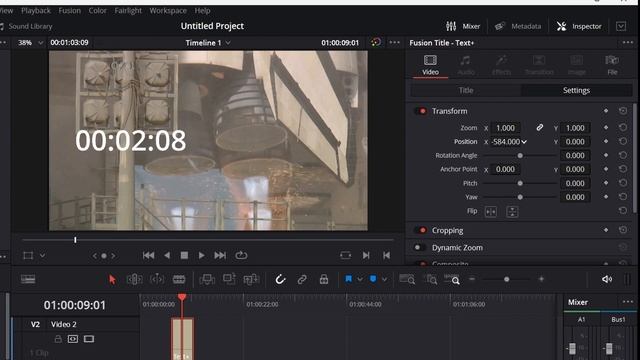640x360 pixels.
Task: Click the Rotation Angle slider handle
Action: [520, 156]
